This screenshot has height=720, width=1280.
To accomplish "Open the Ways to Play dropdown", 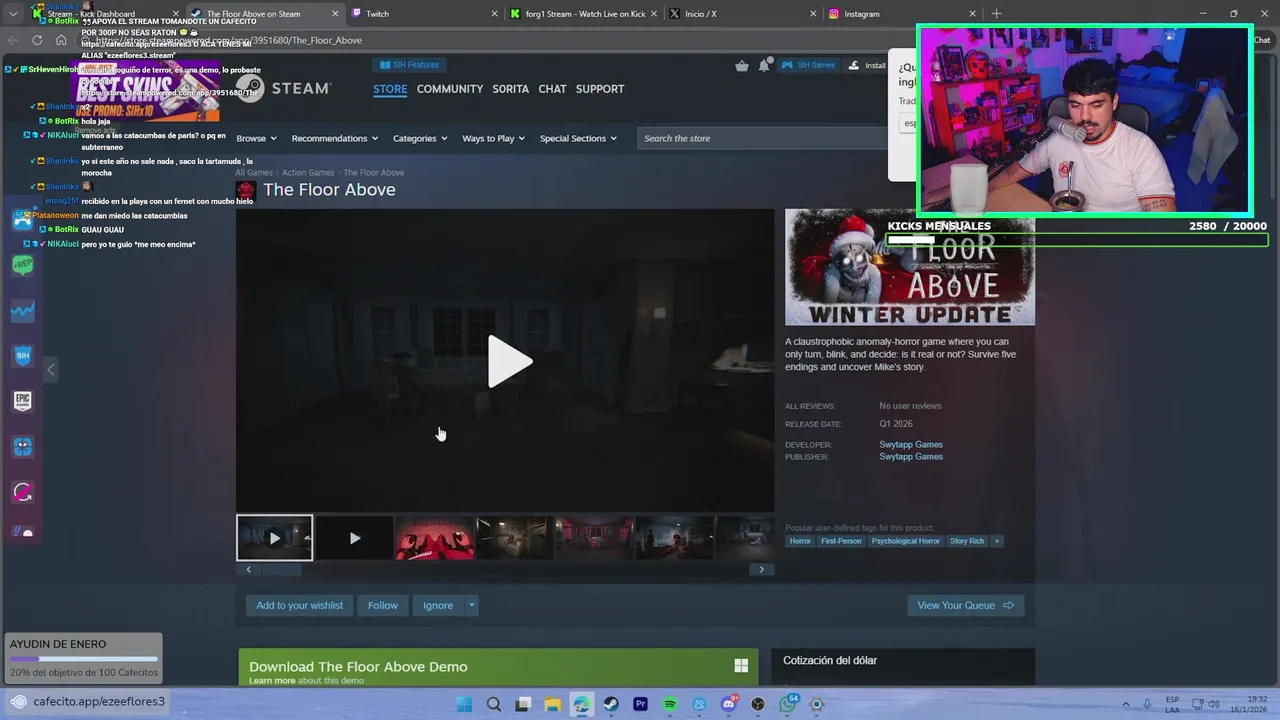I will pyautogui.click(x=494, y=138).
